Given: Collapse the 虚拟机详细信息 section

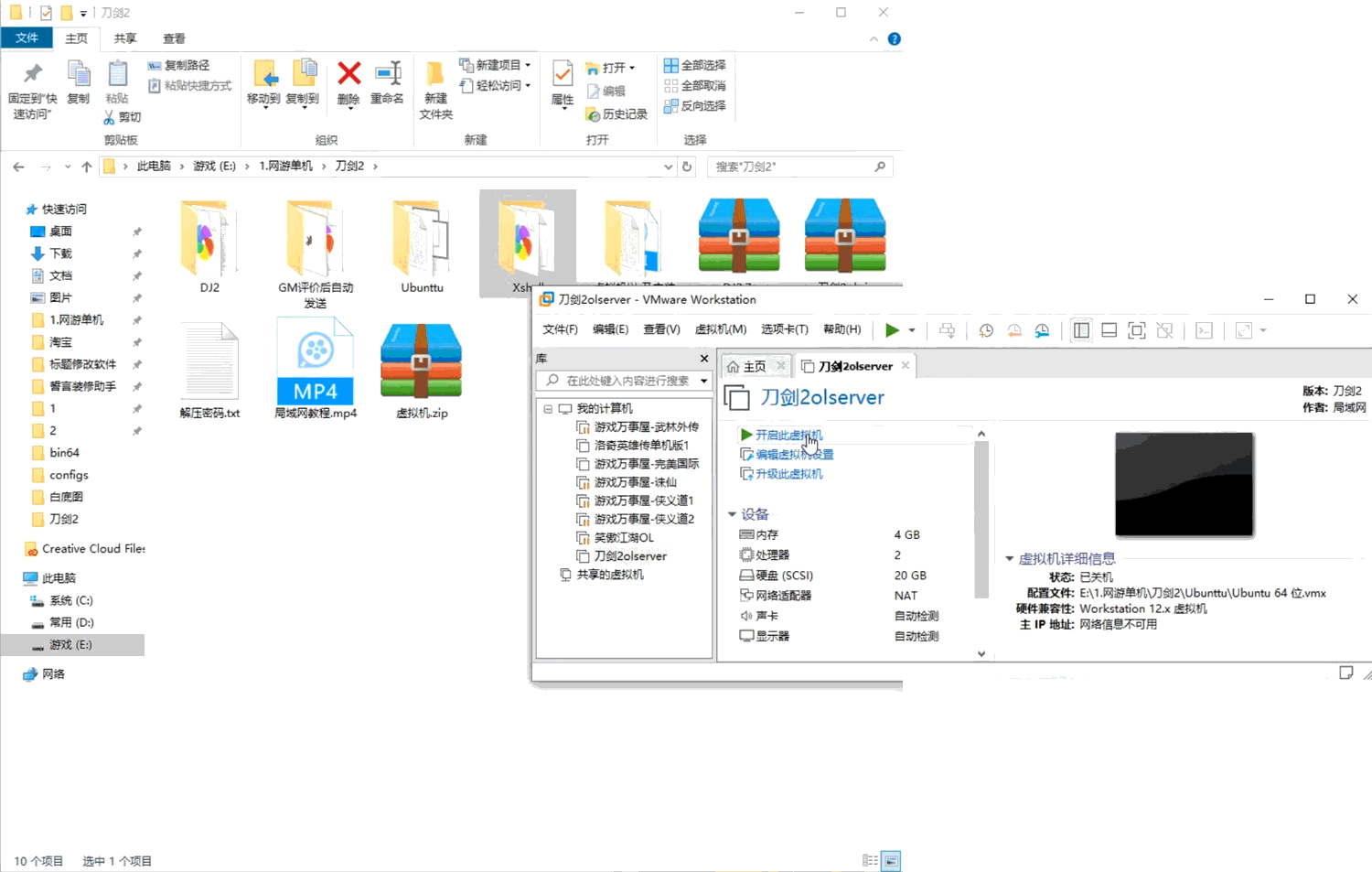Looking at the screenshot, I should coord(1010,558).
